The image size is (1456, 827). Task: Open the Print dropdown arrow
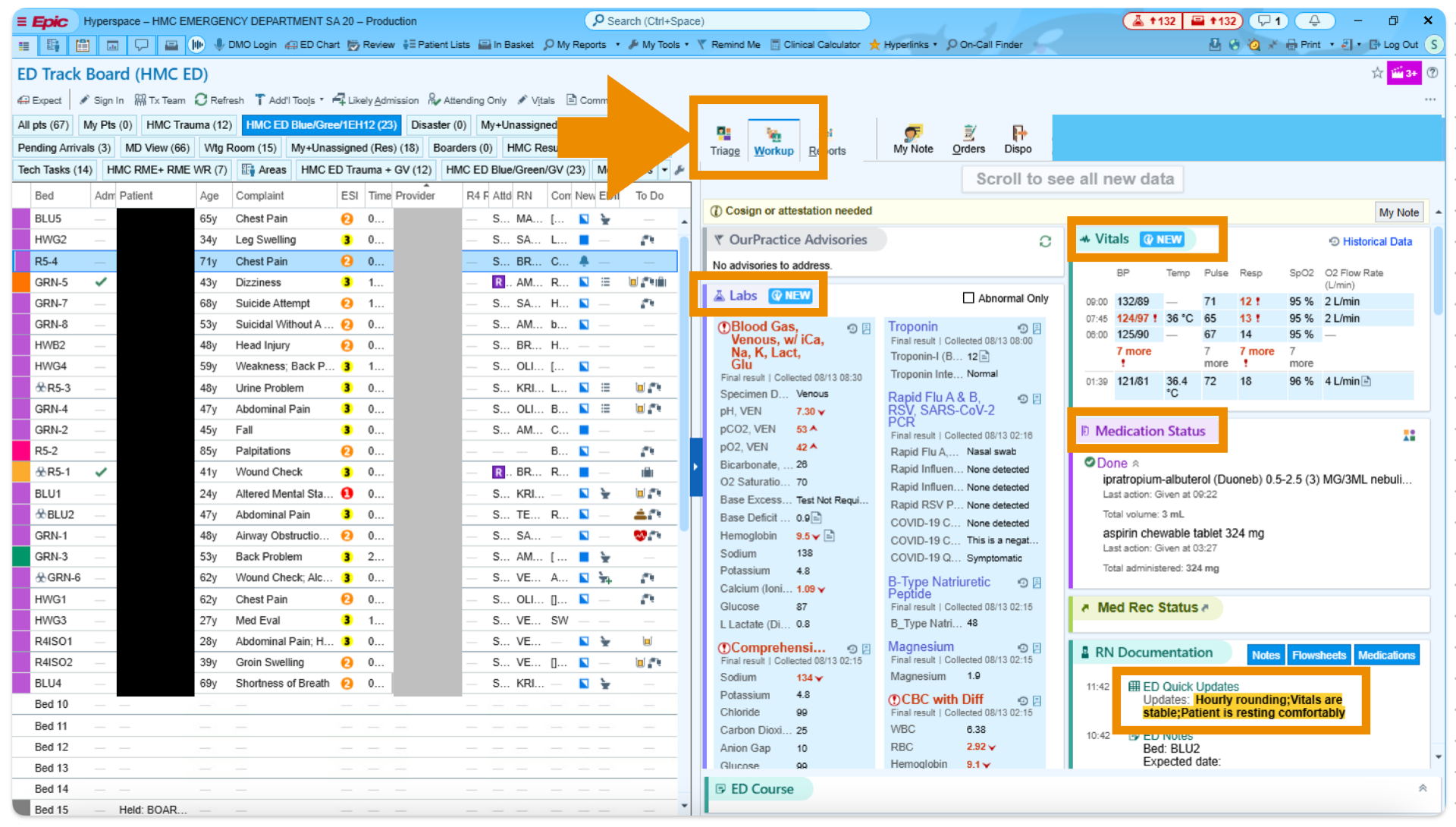coord(1332,45)
